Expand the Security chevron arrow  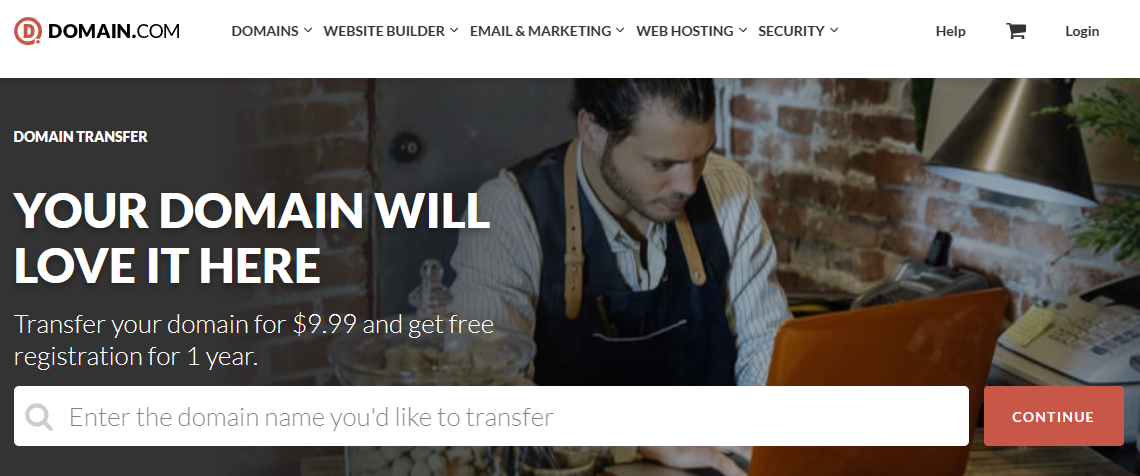[x=834, y=31]
